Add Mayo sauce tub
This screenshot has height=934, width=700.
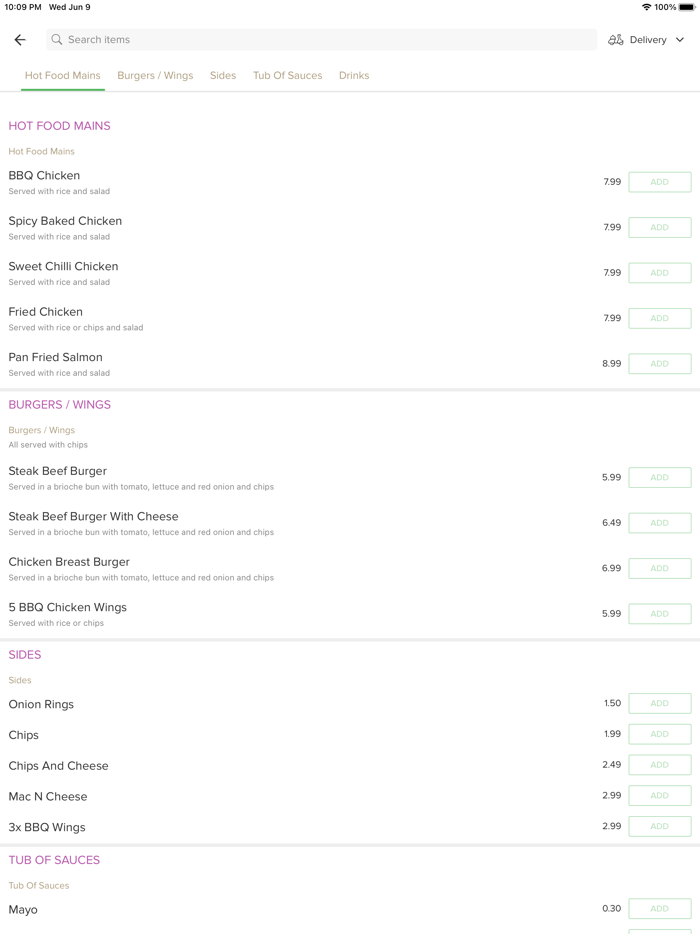(x=659, y=909)
